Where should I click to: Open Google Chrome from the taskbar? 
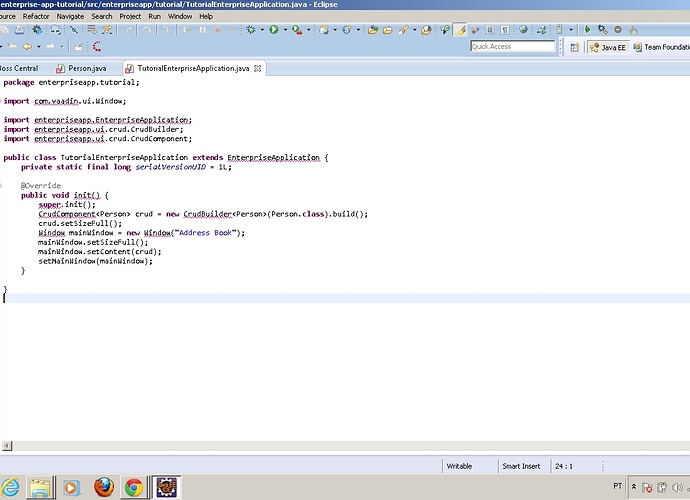133,487
